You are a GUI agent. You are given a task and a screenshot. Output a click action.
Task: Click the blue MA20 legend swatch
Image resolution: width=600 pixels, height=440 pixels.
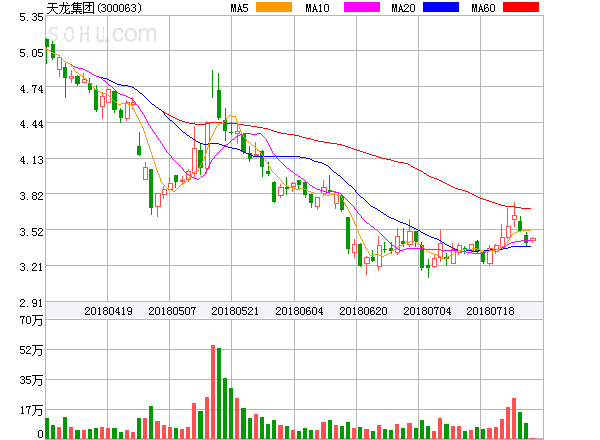click(x=441, y=7)
